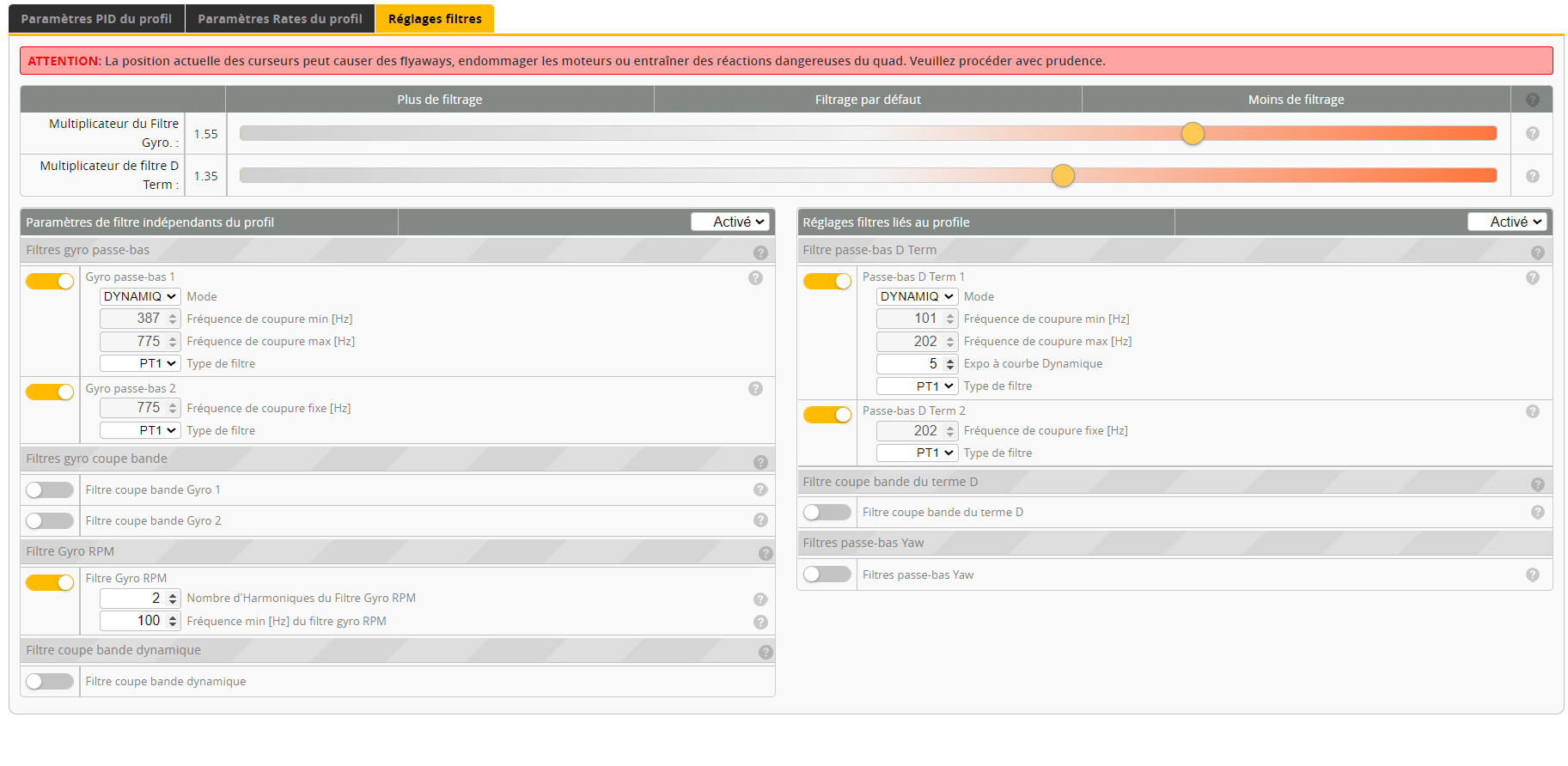The image size is (1568, 766).
Task: Click Filtrage par défaut column header
Action: click(868, 100)
